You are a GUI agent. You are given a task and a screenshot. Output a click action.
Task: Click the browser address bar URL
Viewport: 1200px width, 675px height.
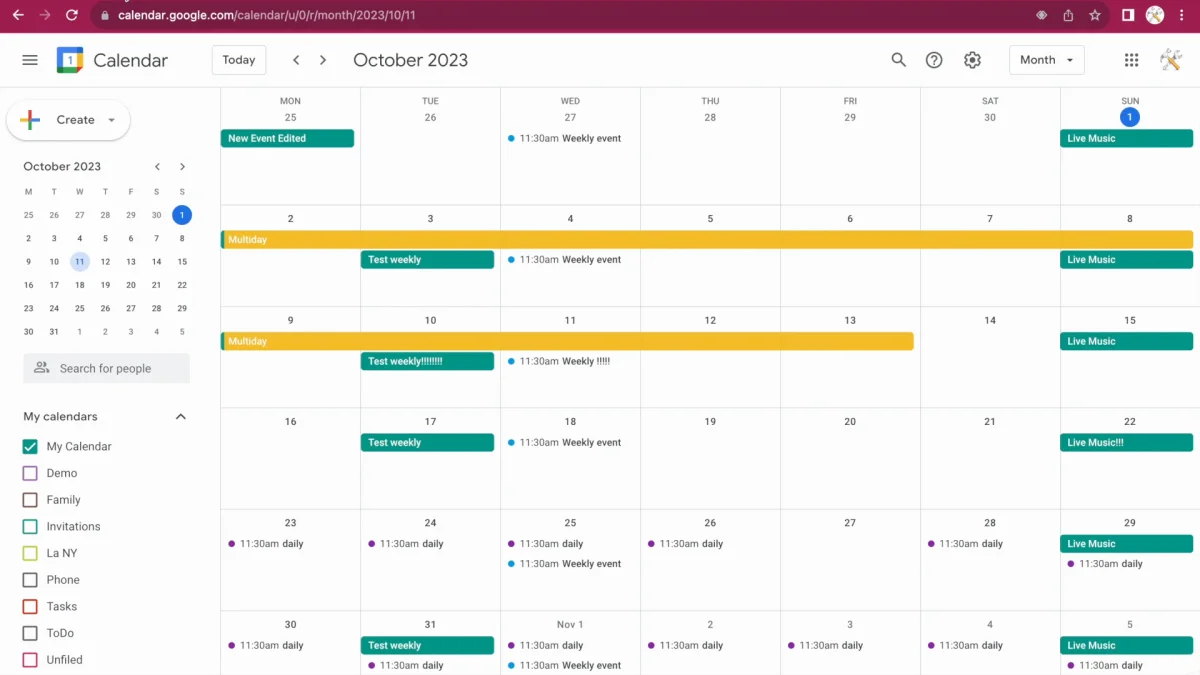(x=266, y=15)
